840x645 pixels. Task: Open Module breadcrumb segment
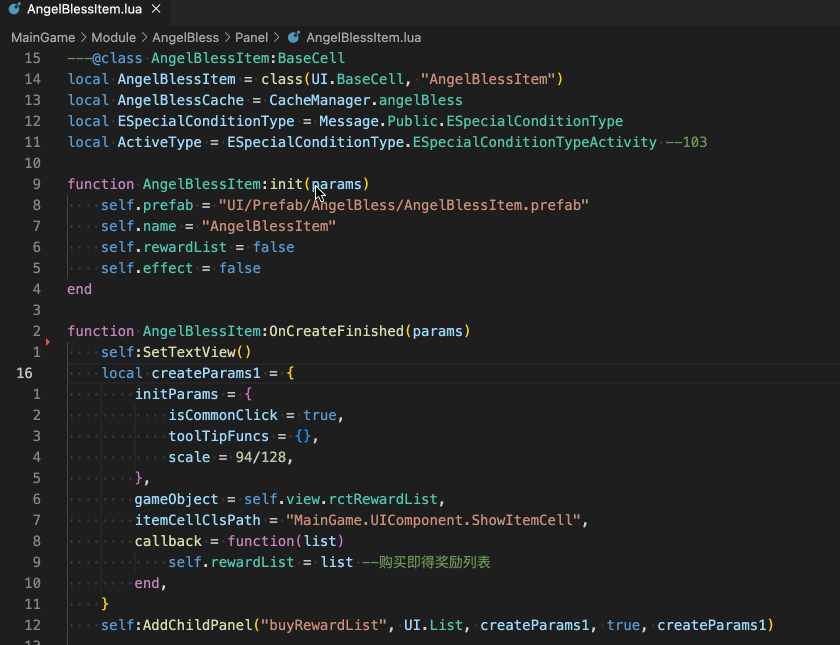(x=114, y=38)
